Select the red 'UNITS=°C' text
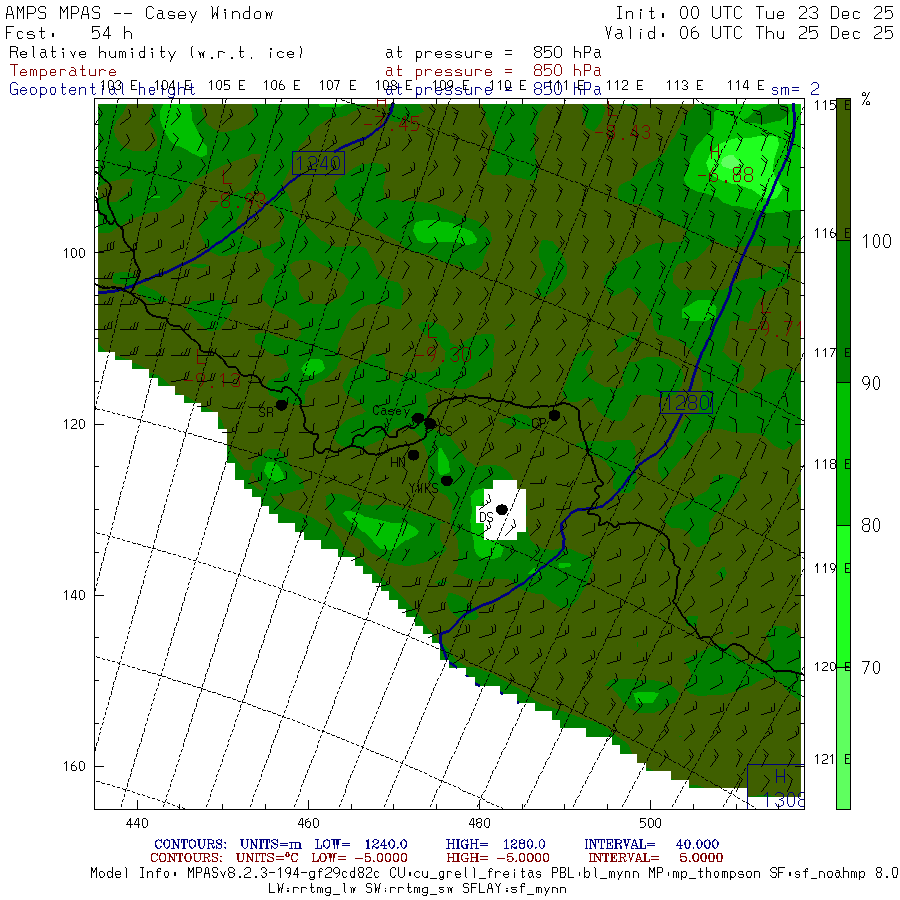 267,858
